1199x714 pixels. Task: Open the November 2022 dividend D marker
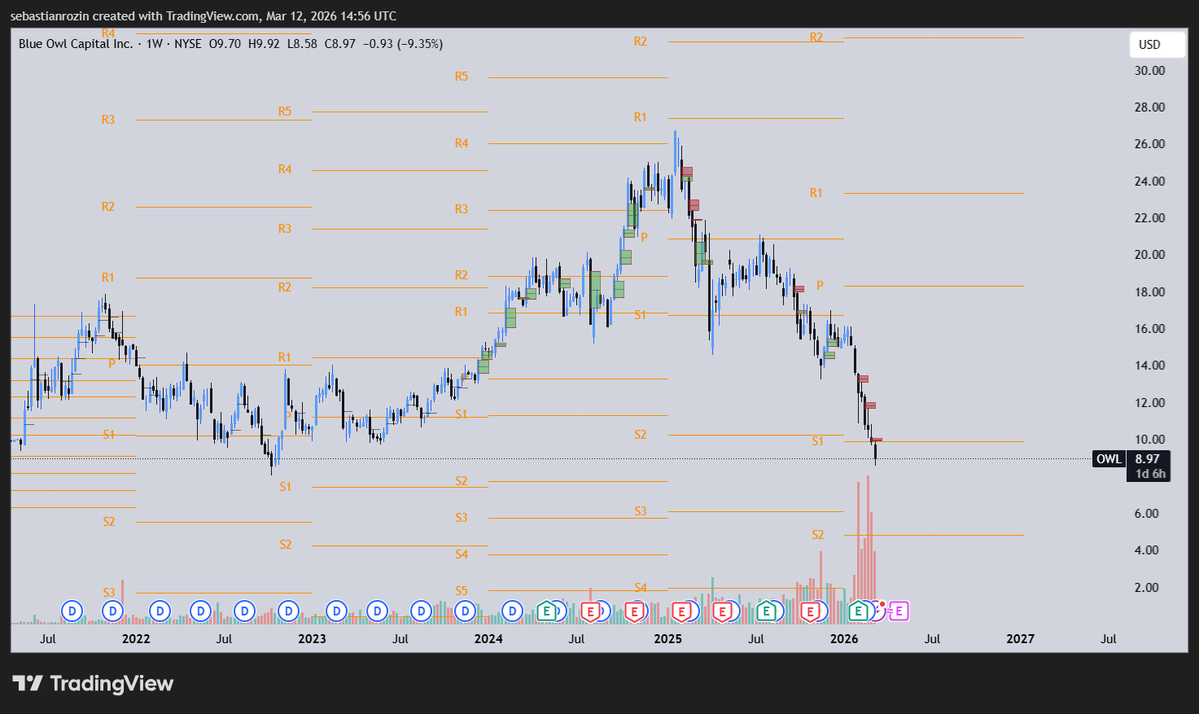coord(288,611)
